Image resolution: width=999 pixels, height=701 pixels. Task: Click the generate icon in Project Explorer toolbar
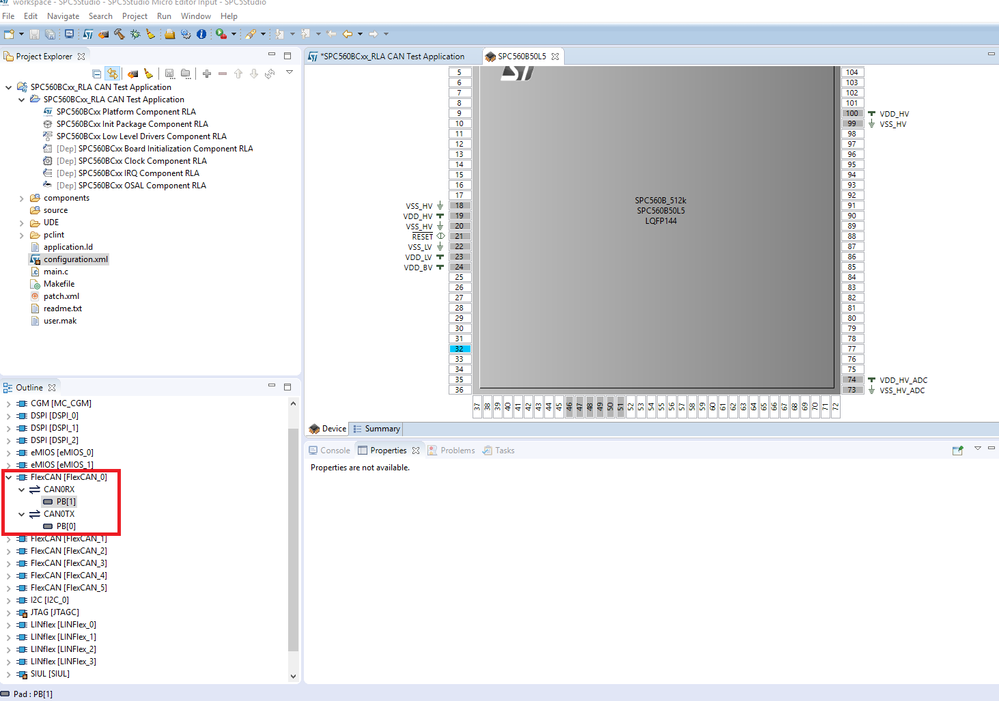point(133,74)
